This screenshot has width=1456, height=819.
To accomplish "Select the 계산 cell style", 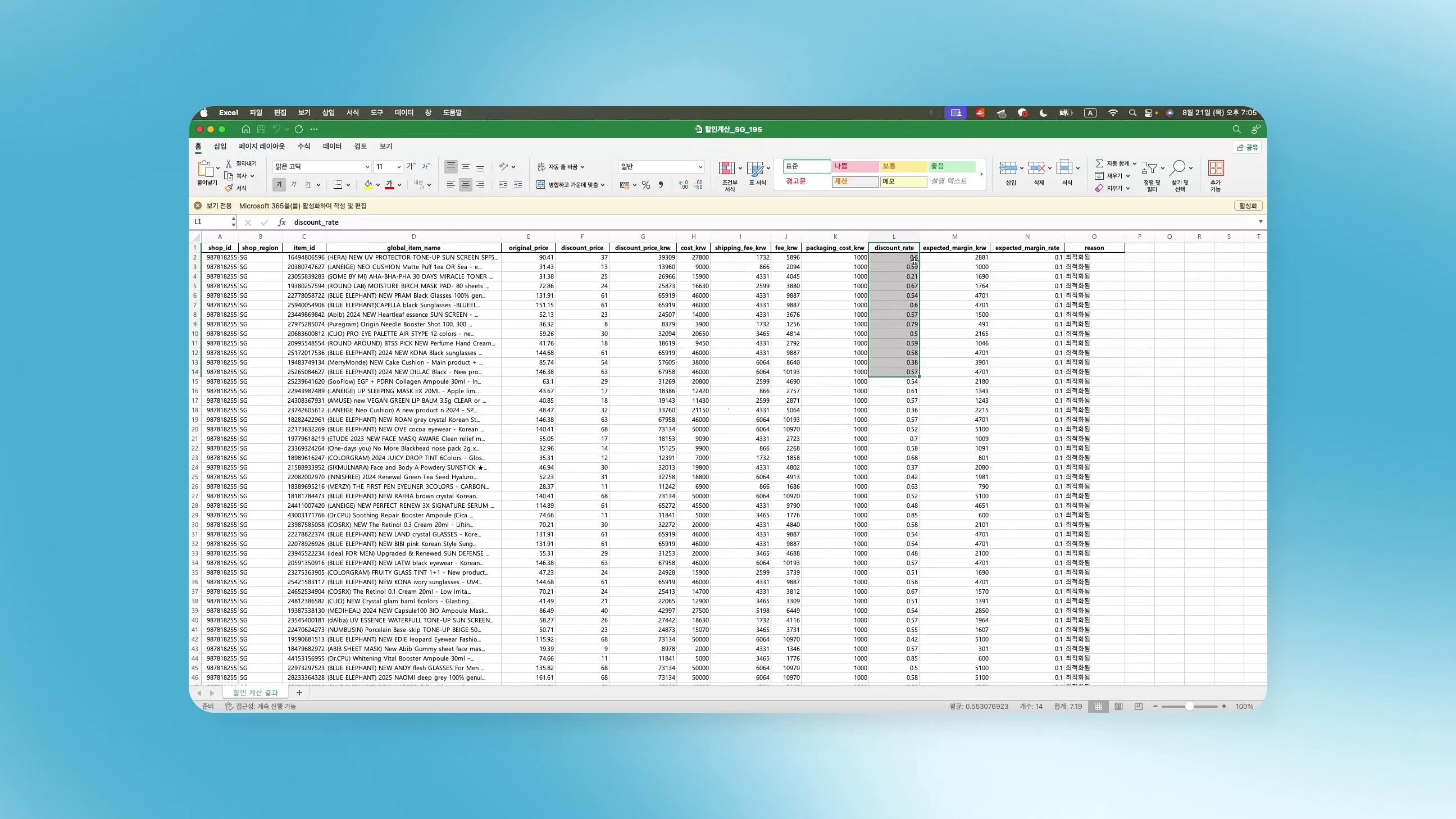I will click(x=854, y=181).
